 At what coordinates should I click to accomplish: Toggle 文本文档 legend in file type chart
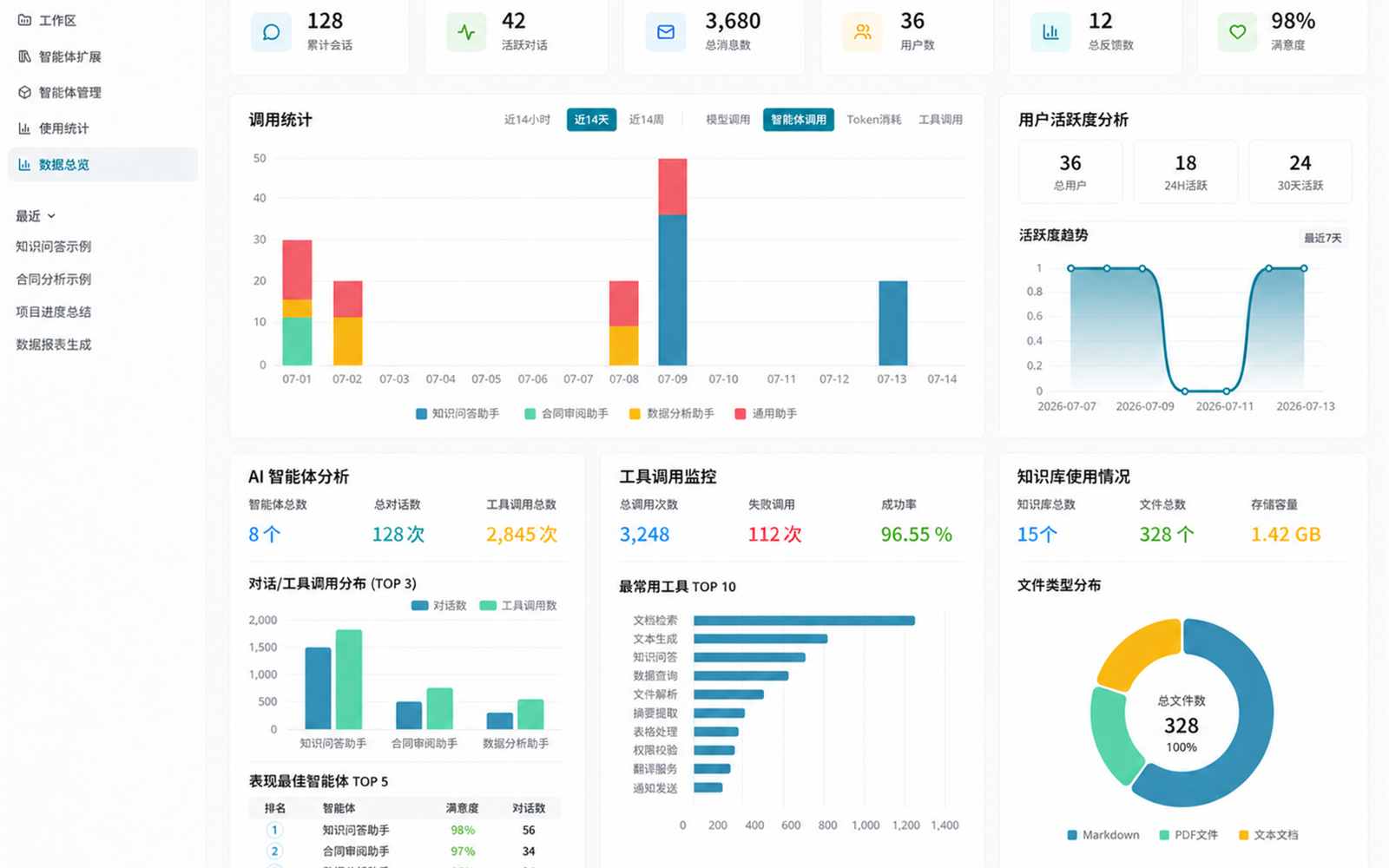[x=1268, y=835]
